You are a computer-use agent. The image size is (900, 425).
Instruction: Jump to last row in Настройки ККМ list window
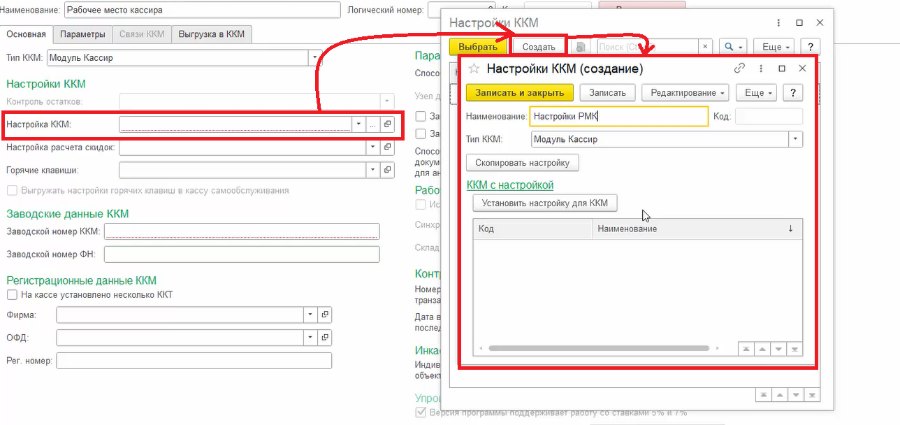811,395
